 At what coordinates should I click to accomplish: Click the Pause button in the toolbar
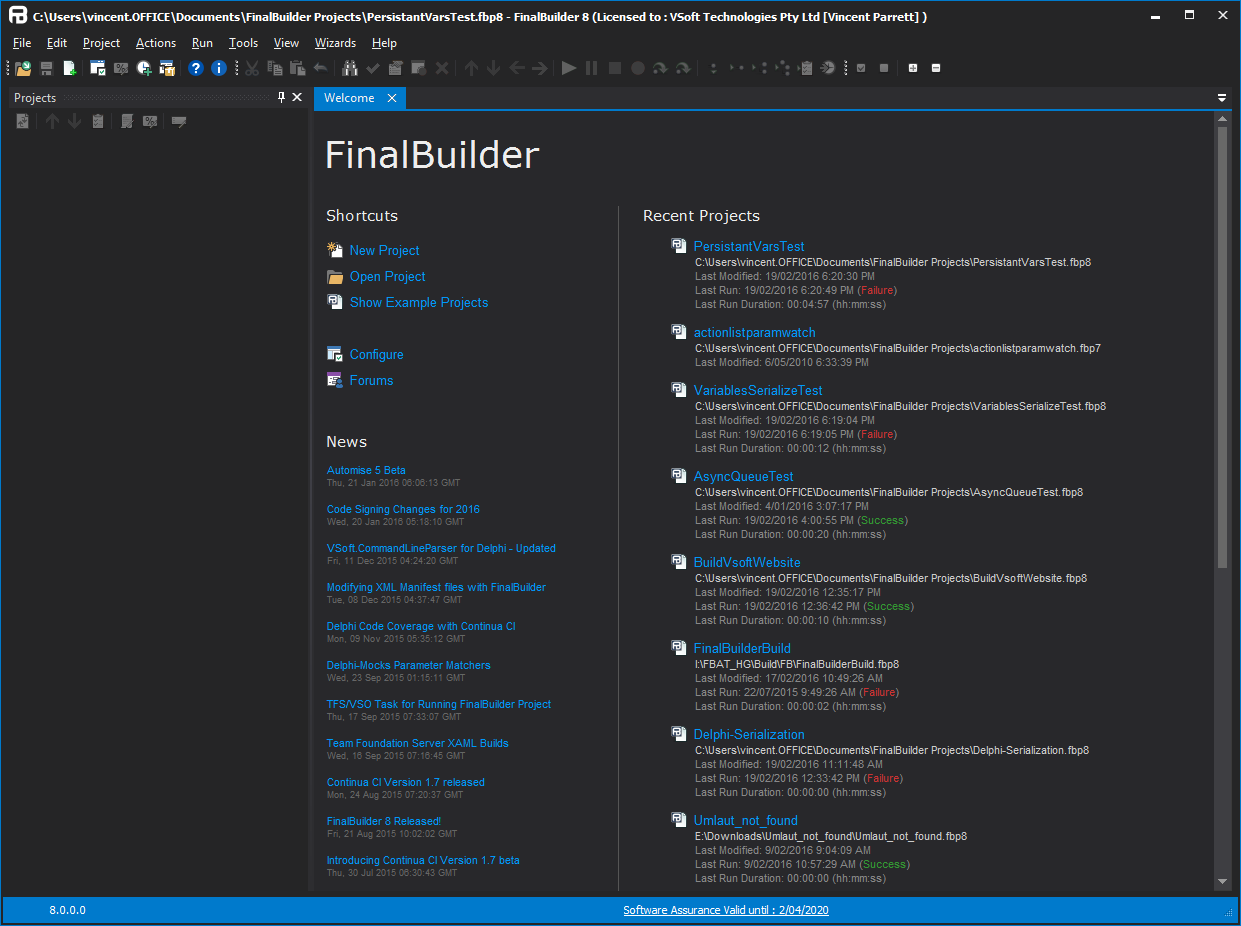click(x=592, y=68)
